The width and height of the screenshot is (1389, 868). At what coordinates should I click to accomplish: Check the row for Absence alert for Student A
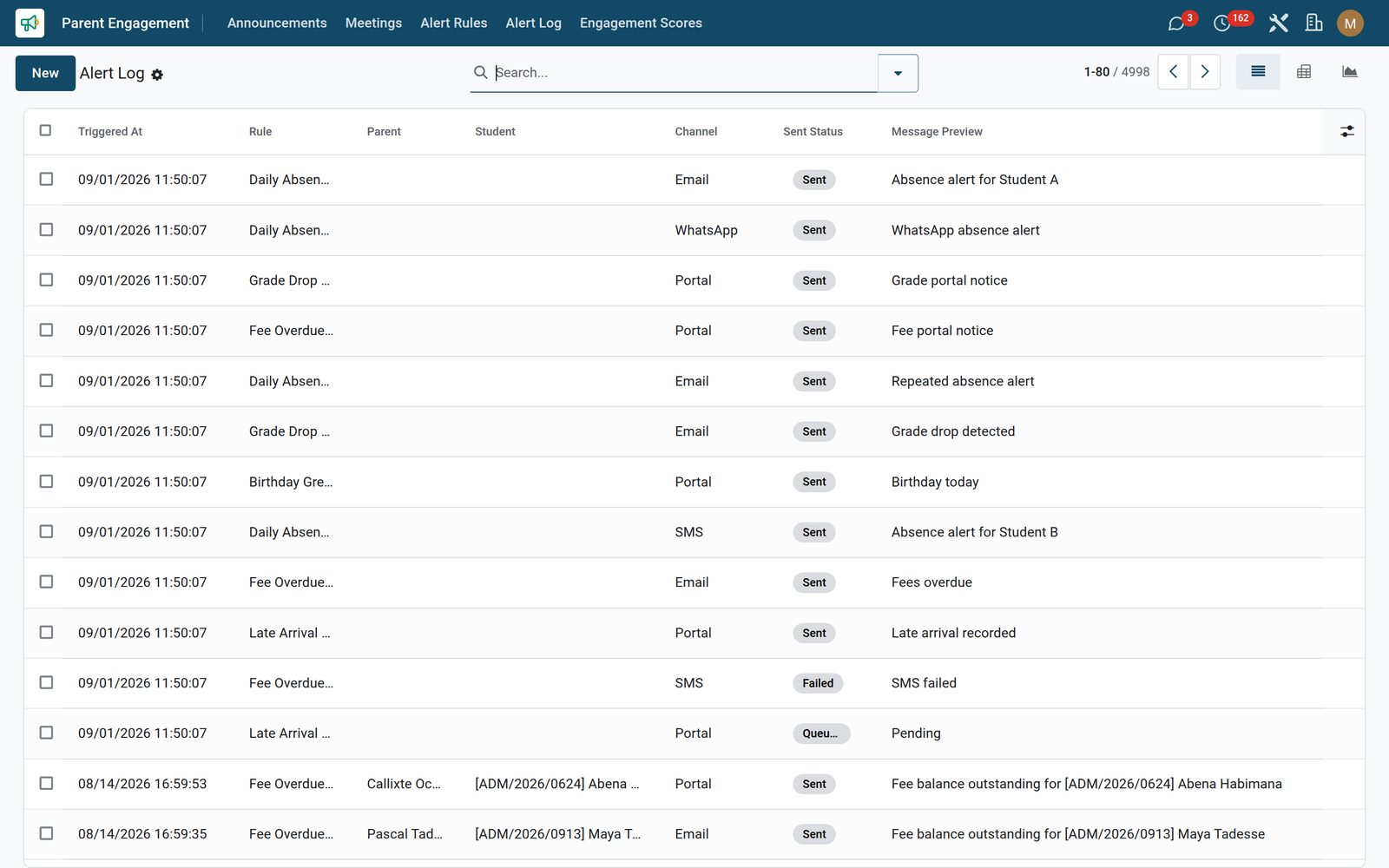click(46, 179)
